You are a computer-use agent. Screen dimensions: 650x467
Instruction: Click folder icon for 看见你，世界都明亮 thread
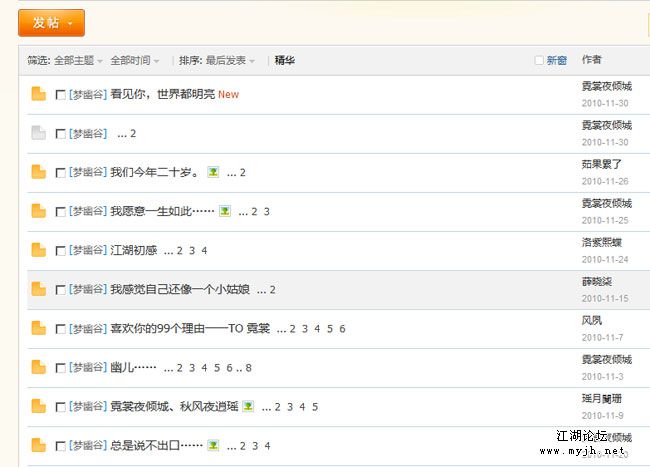click(x=39, y=94)
